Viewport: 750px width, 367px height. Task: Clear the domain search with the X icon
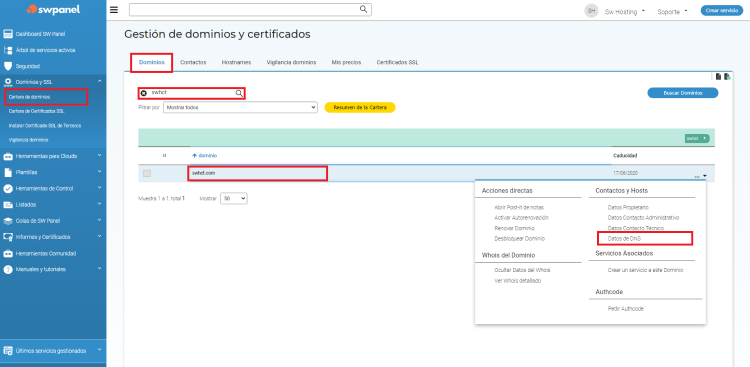143,93
